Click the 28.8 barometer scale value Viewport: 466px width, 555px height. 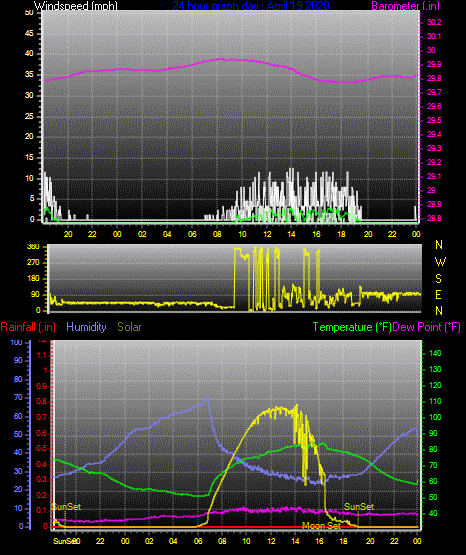[434, 218]
